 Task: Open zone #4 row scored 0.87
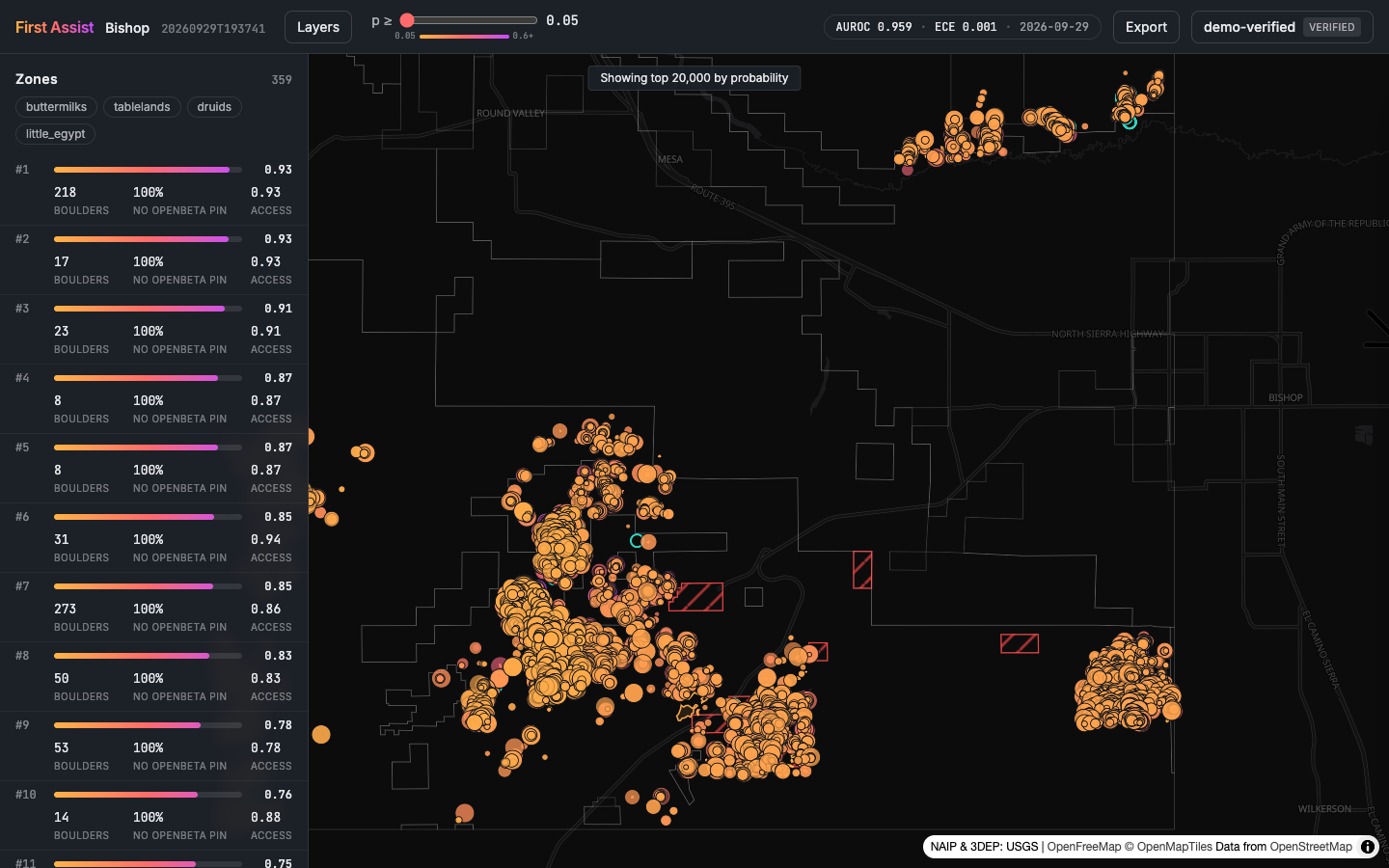(x=154, y=399)
